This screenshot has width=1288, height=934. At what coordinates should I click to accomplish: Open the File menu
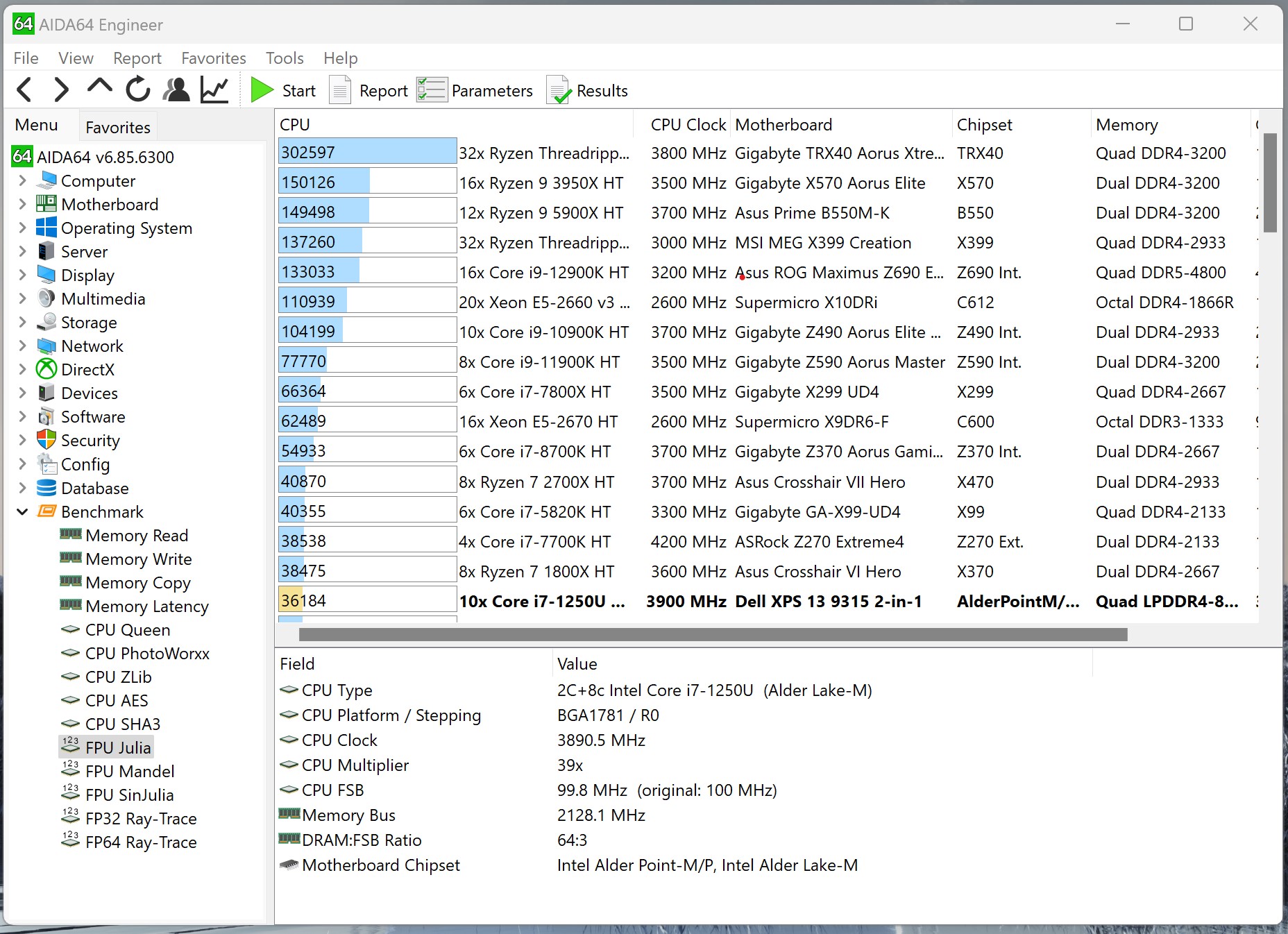[26, 58]
